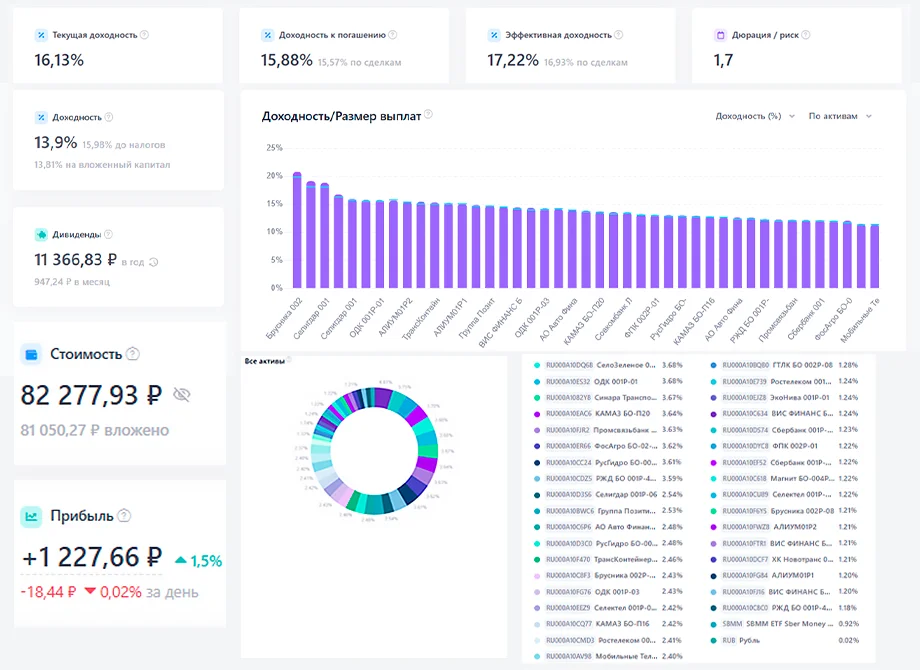Click the percent icon on the Доходность к погашению card
The width and height of the screenshot is (920, 670).
(x=268, y=35)
